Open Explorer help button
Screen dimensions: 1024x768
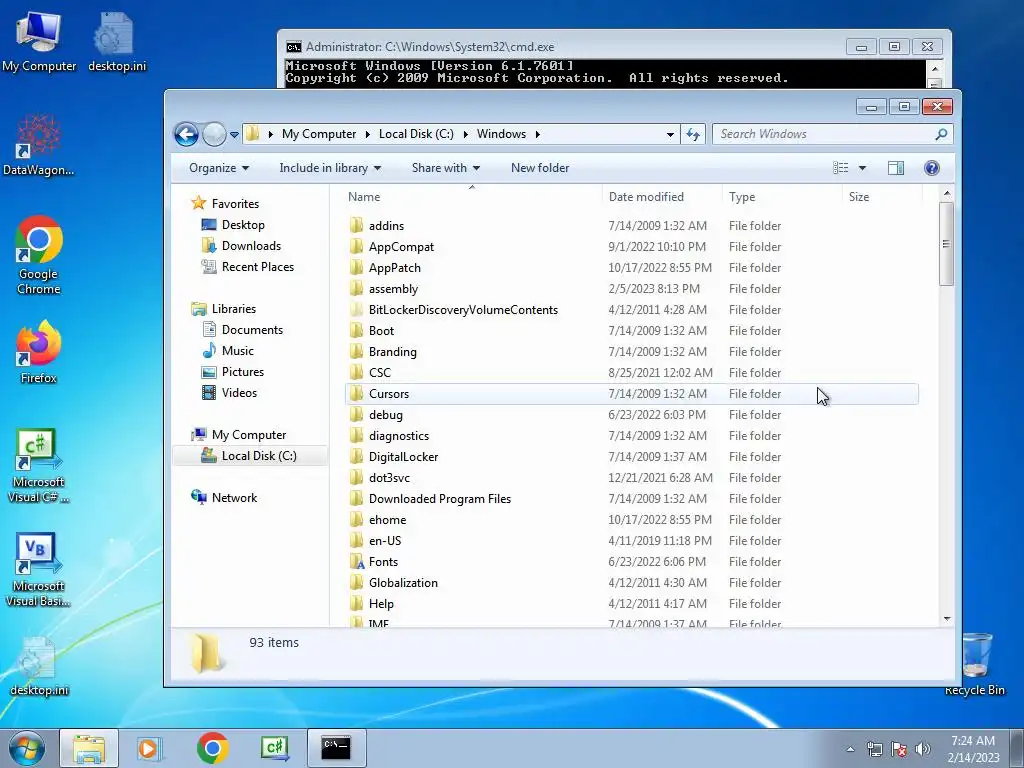click(932, 168)
